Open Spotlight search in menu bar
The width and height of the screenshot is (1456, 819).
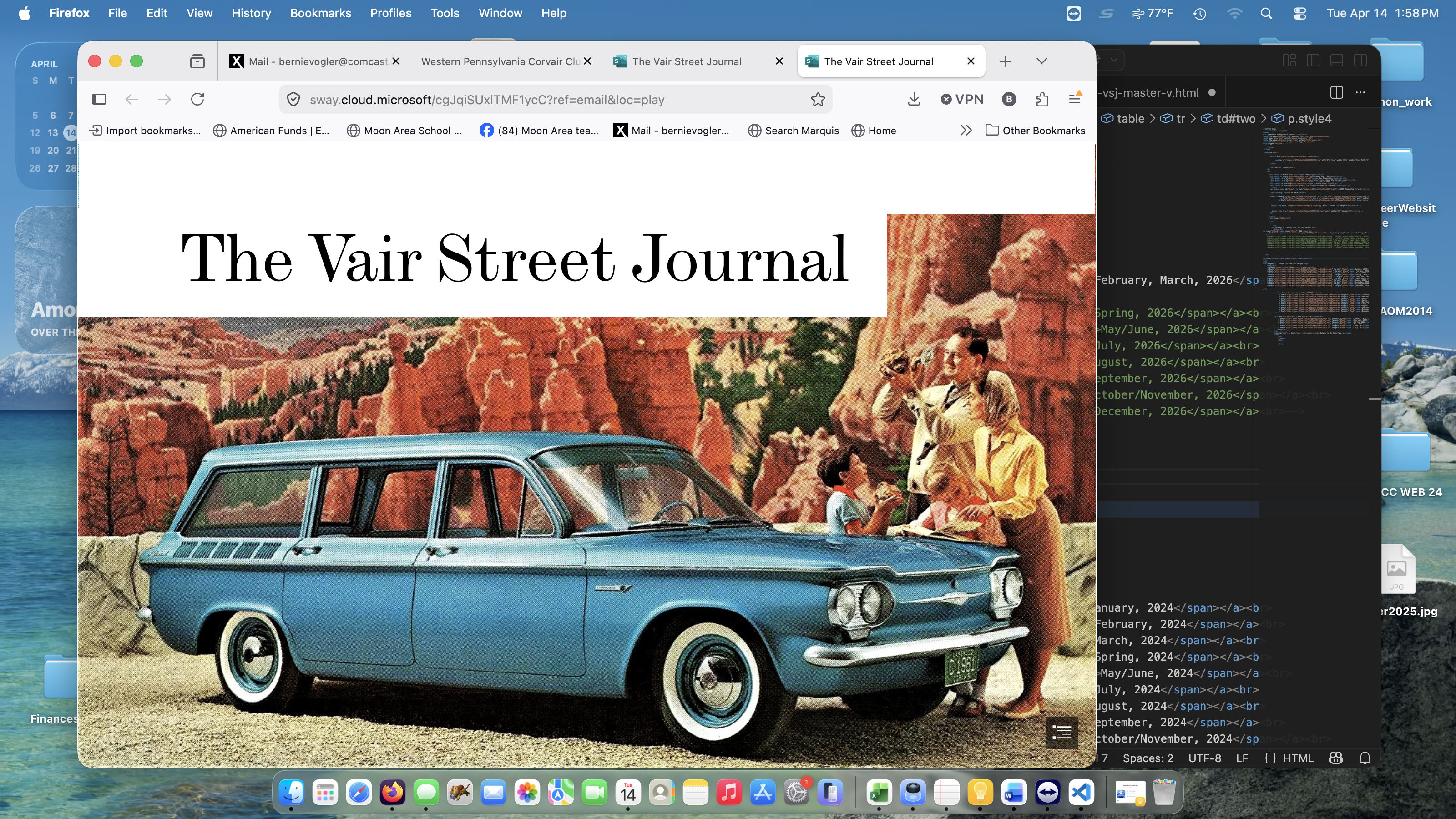tap(1266, 13)
